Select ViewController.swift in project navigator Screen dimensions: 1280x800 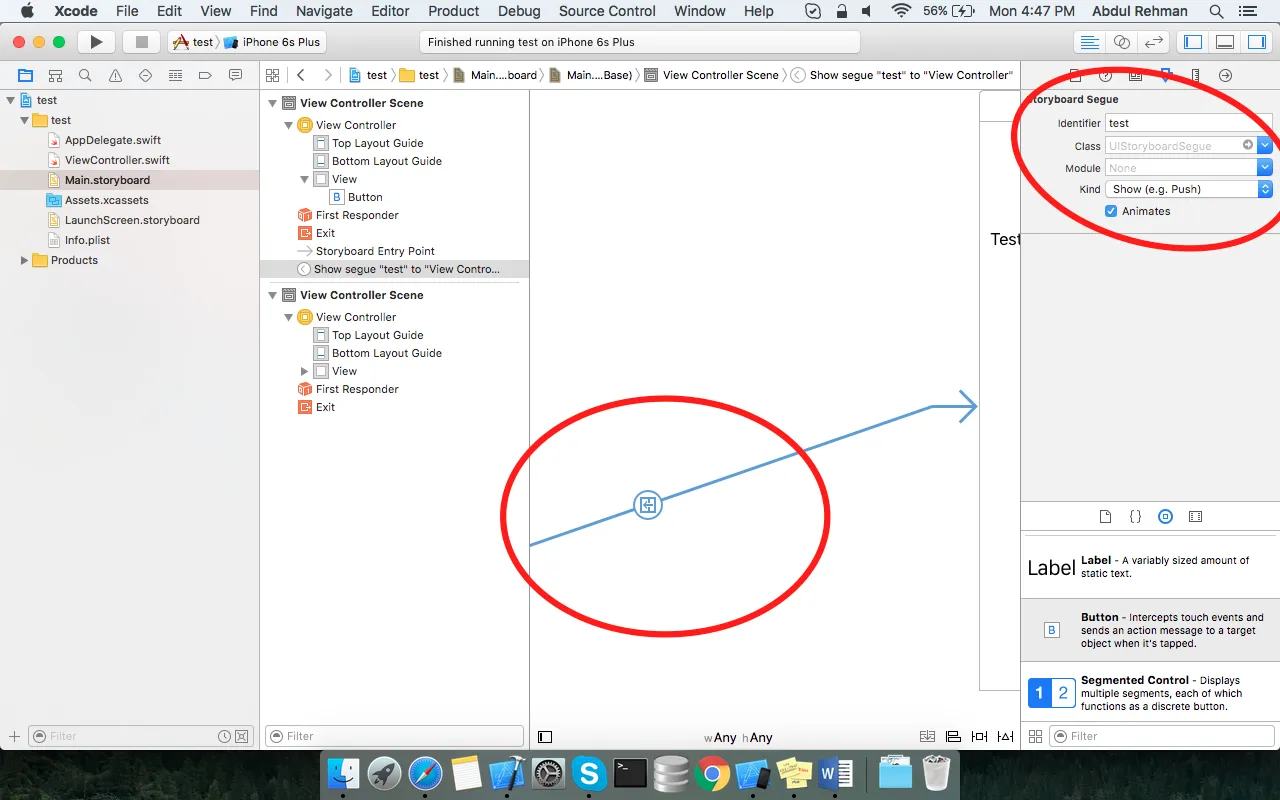pyautogui.click(x=117, y=160)
